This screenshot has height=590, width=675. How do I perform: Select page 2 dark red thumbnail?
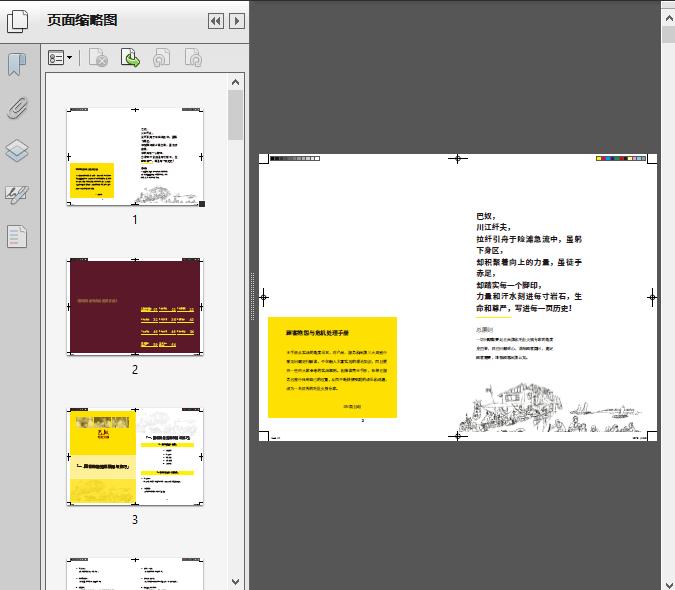[135, 307]
